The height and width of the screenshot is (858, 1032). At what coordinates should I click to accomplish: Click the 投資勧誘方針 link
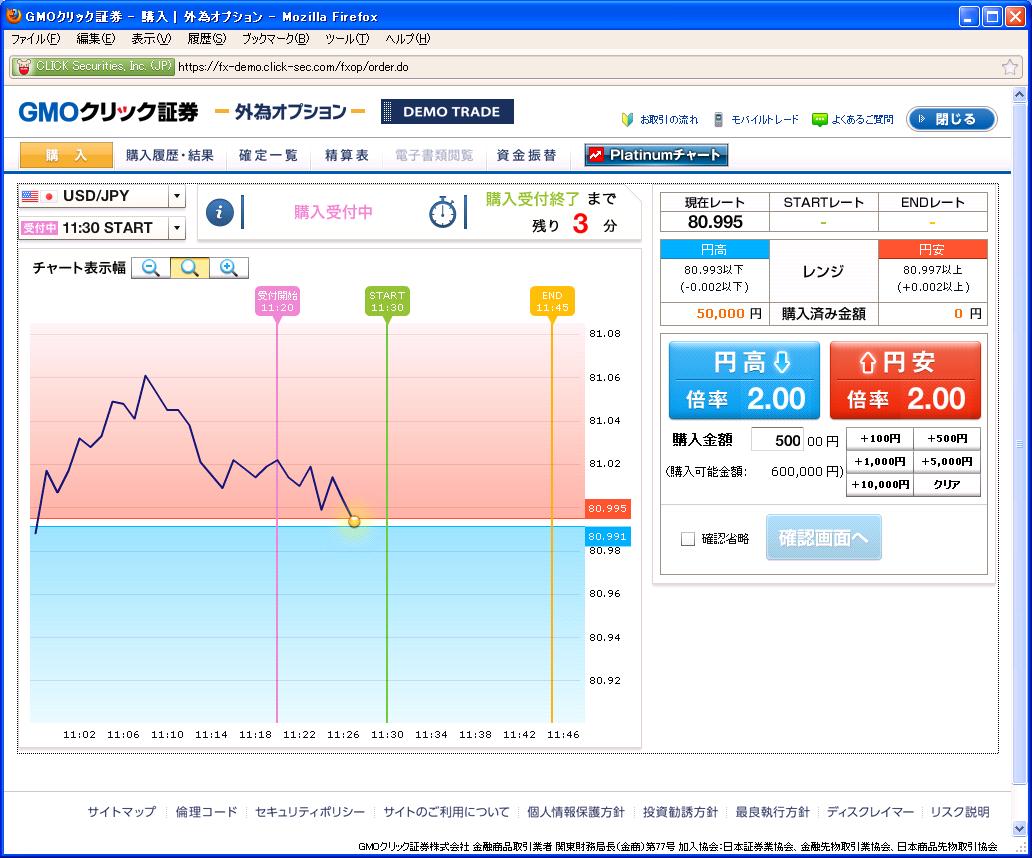pyautogui.click(x=680, y=812)
